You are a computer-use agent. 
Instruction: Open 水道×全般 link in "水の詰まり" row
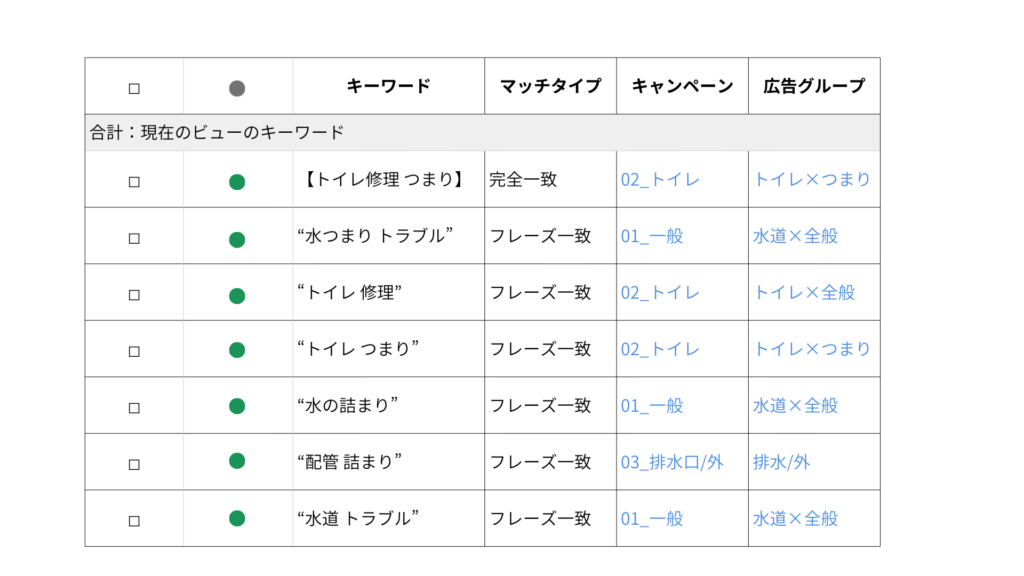click(795, 405)
